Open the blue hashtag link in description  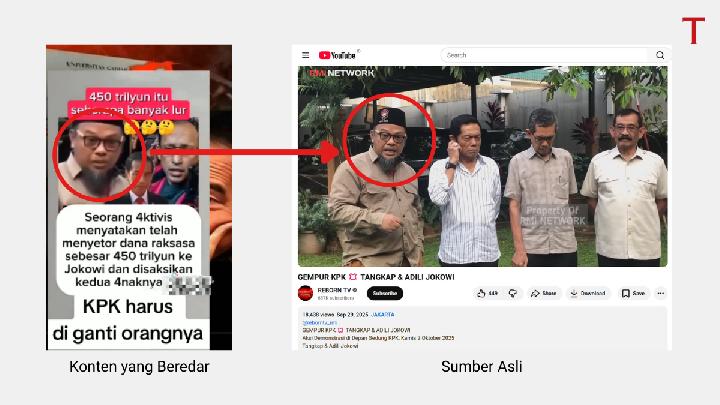click(x=320, y=323)
